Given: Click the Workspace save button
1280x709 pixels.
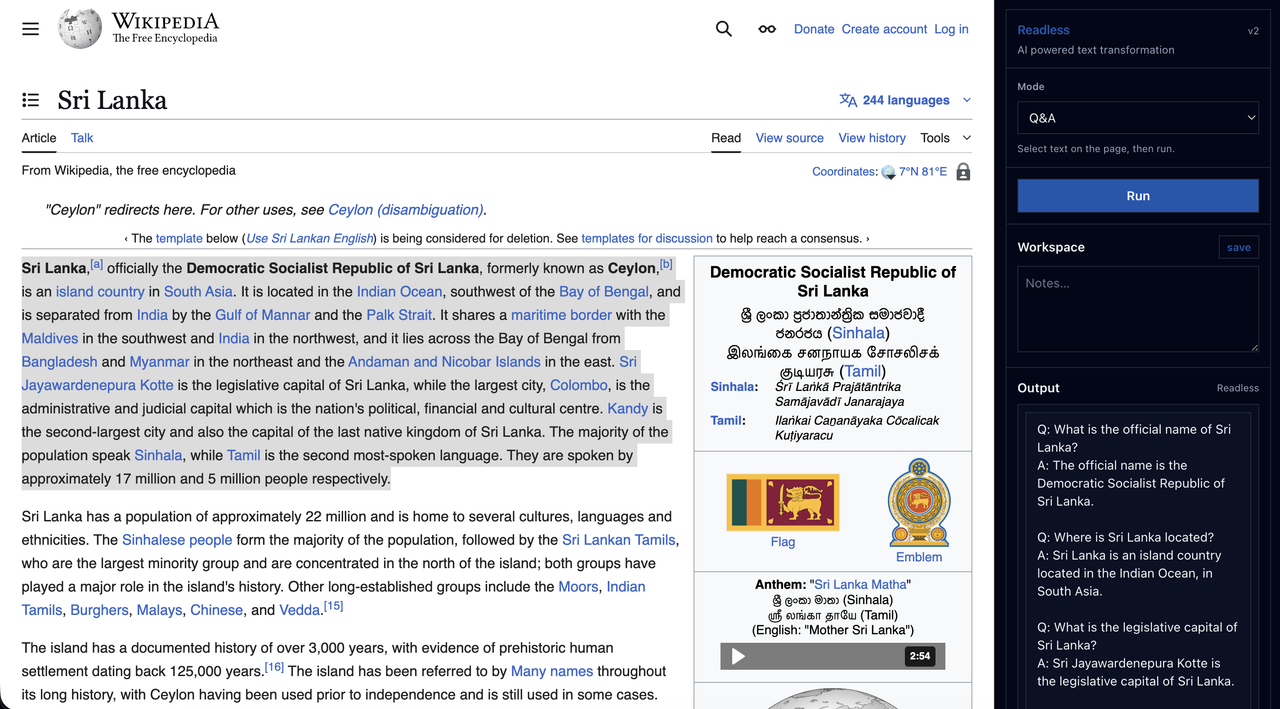Looking at the screenshot, I should (1239, 248).
